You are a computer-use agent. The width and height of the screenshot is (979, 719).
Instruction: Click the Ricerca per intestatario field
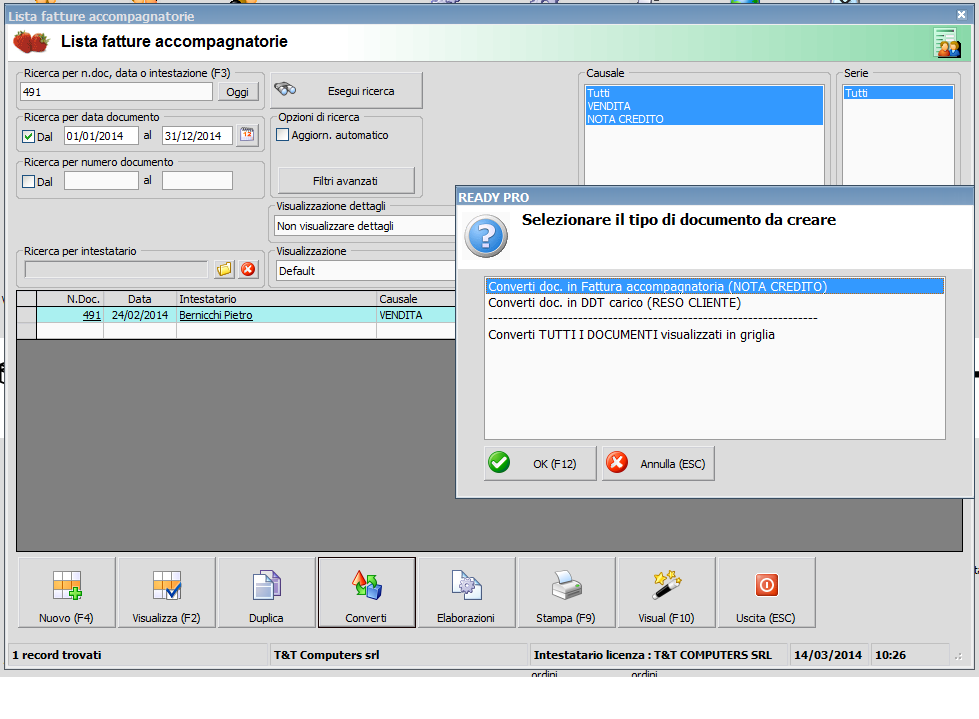click(x=116, y=270)
